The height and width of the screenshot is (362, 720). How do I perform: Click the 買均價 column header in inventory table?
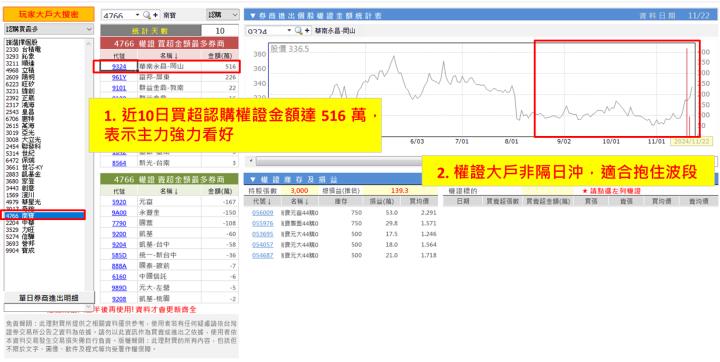tap(419, 201)
